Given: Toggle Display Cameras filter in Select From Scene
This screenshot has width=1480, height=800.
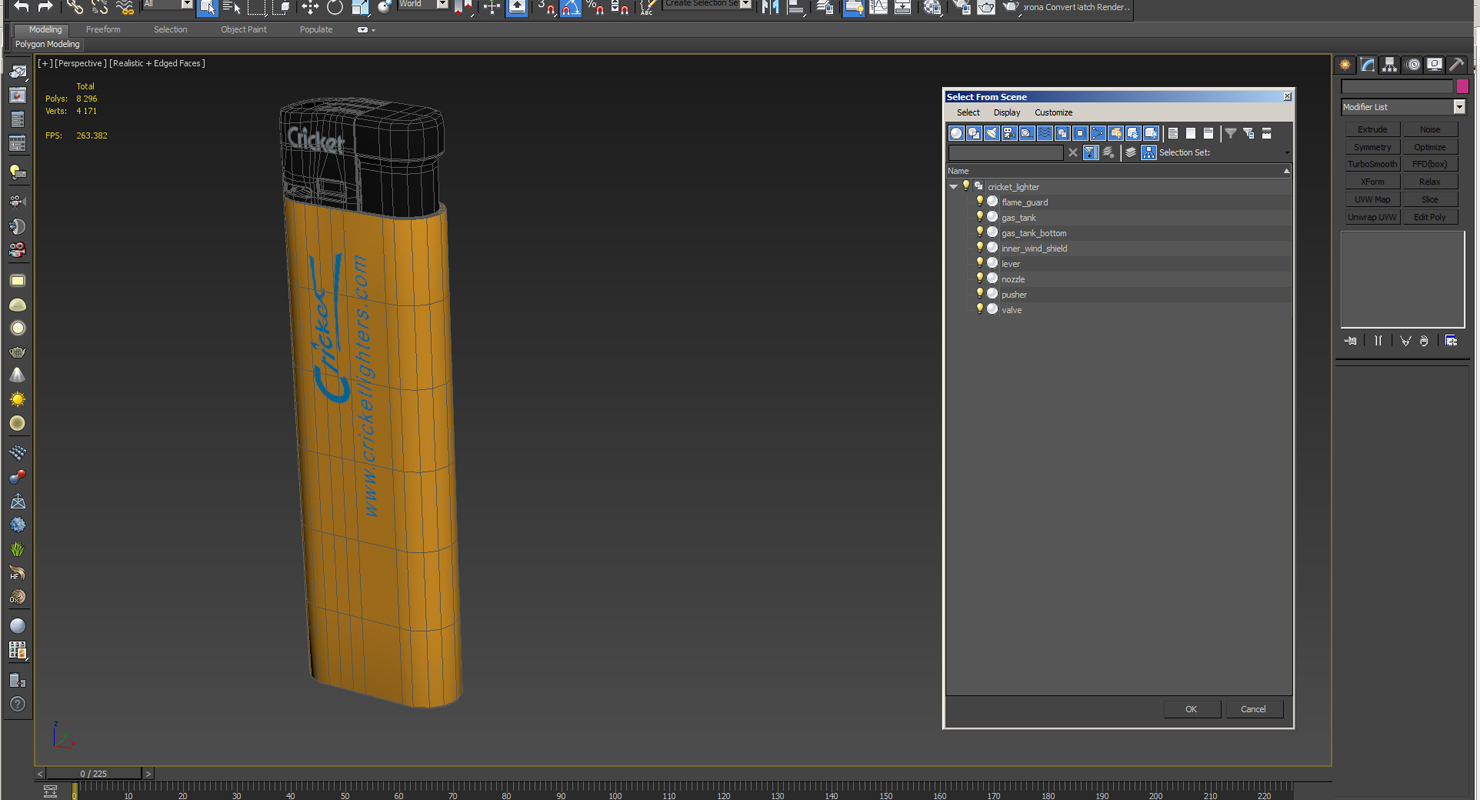Looking at the screenshot, I should (1009, 133).
